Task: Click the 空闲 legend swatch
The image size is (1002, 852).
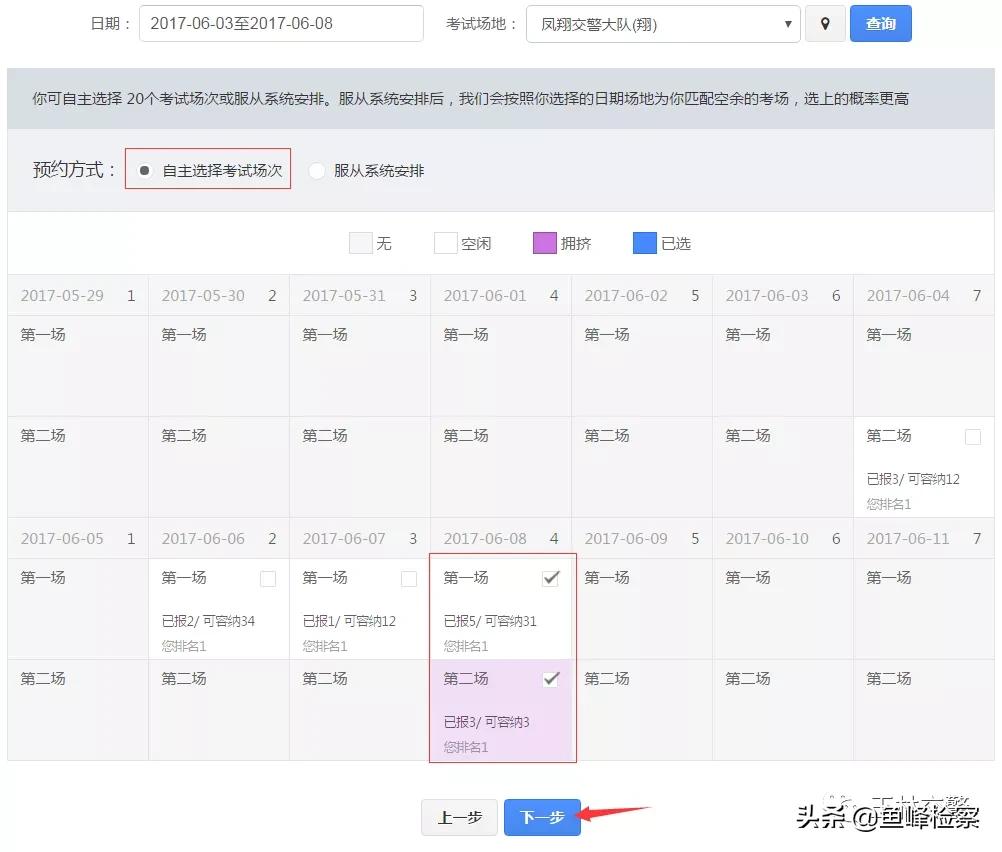Action: point(444,242)
